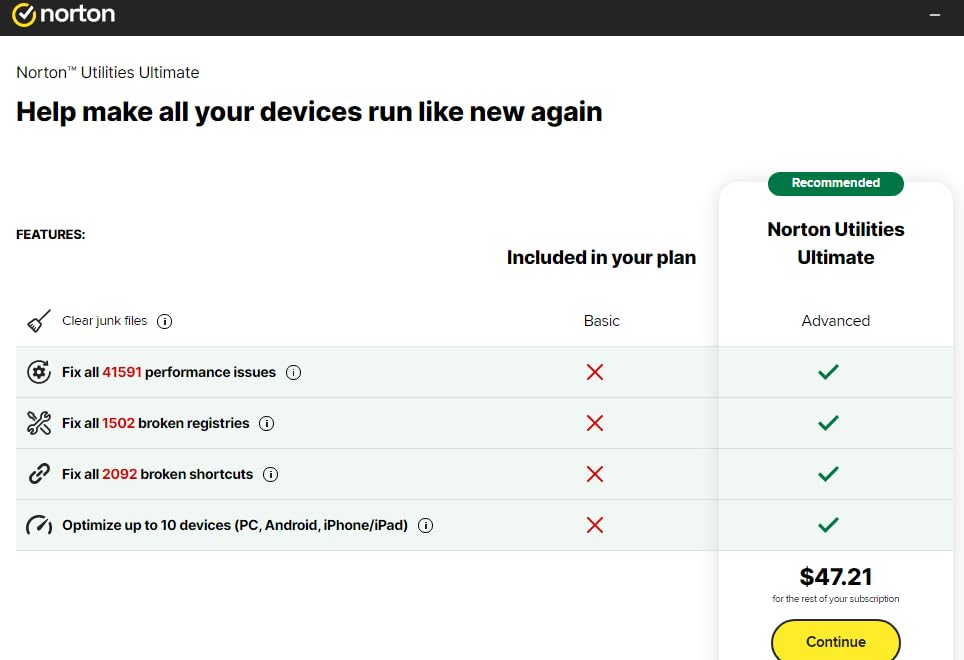Open info tooltip for 41591 performance issues

click(293, 371)
